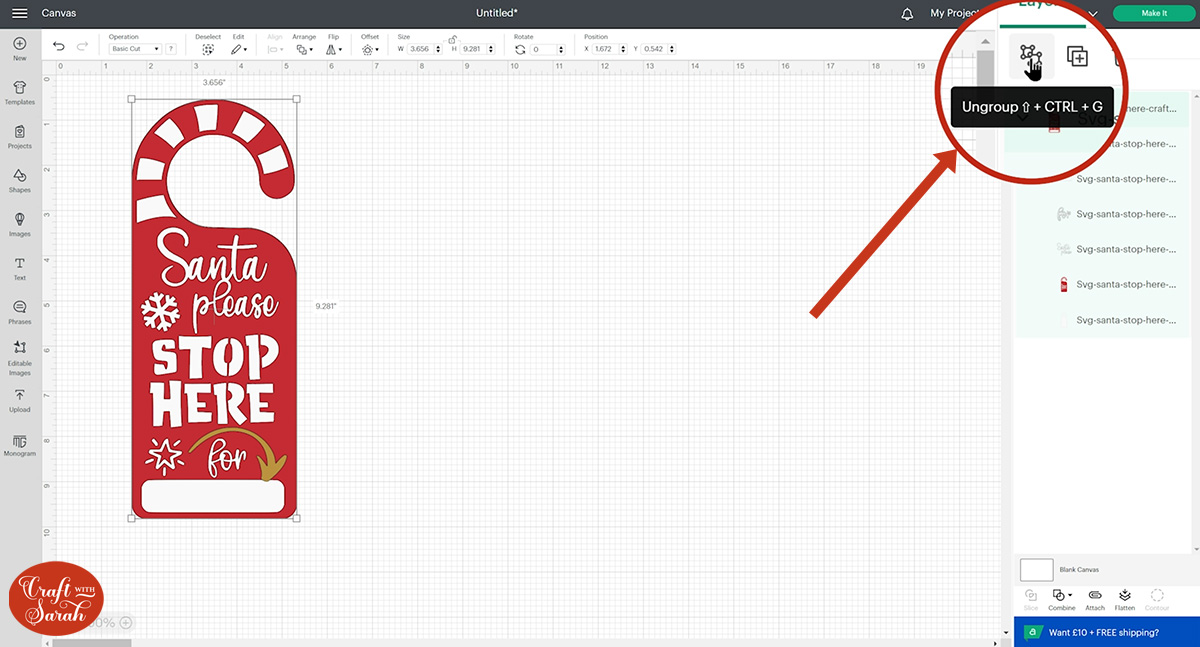Undo the last action
This screenshot has height=647, width=1200.
tap(59, 46)
